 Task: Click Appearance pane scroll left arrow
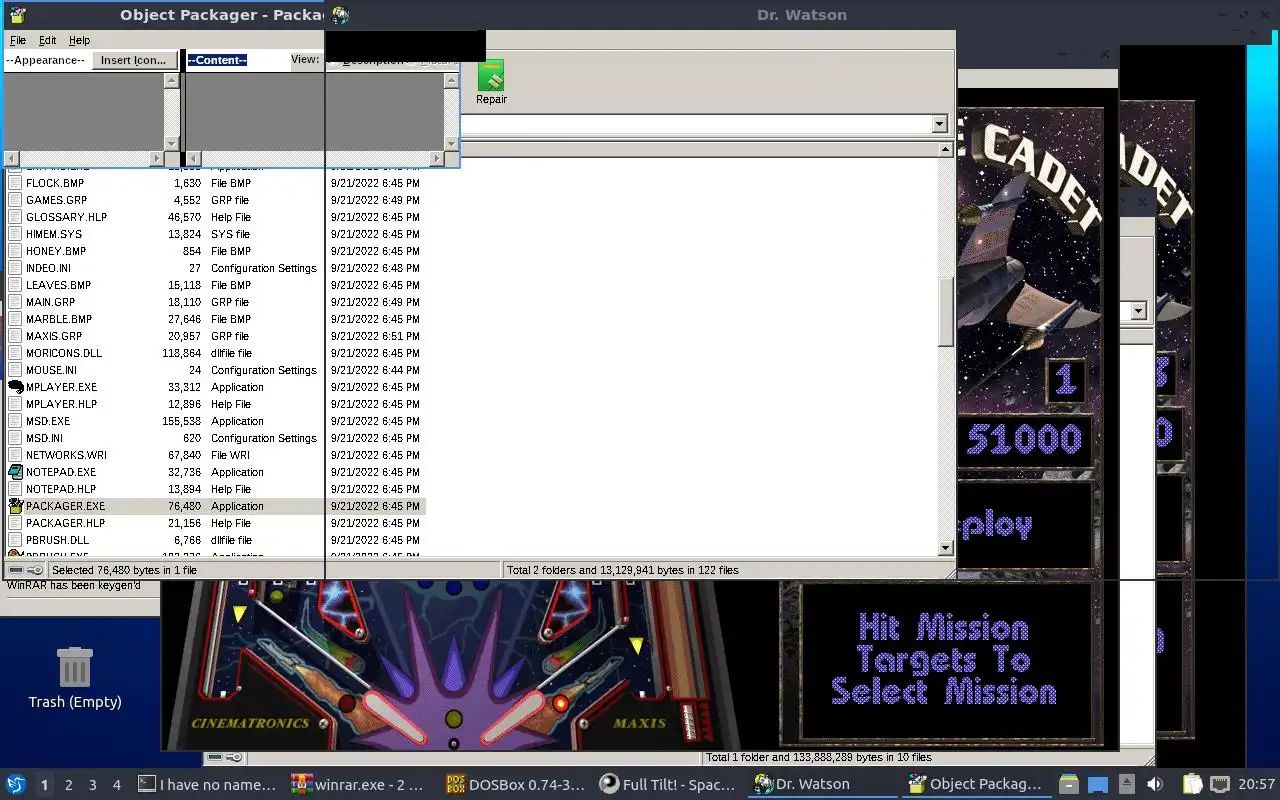point(11,158)
